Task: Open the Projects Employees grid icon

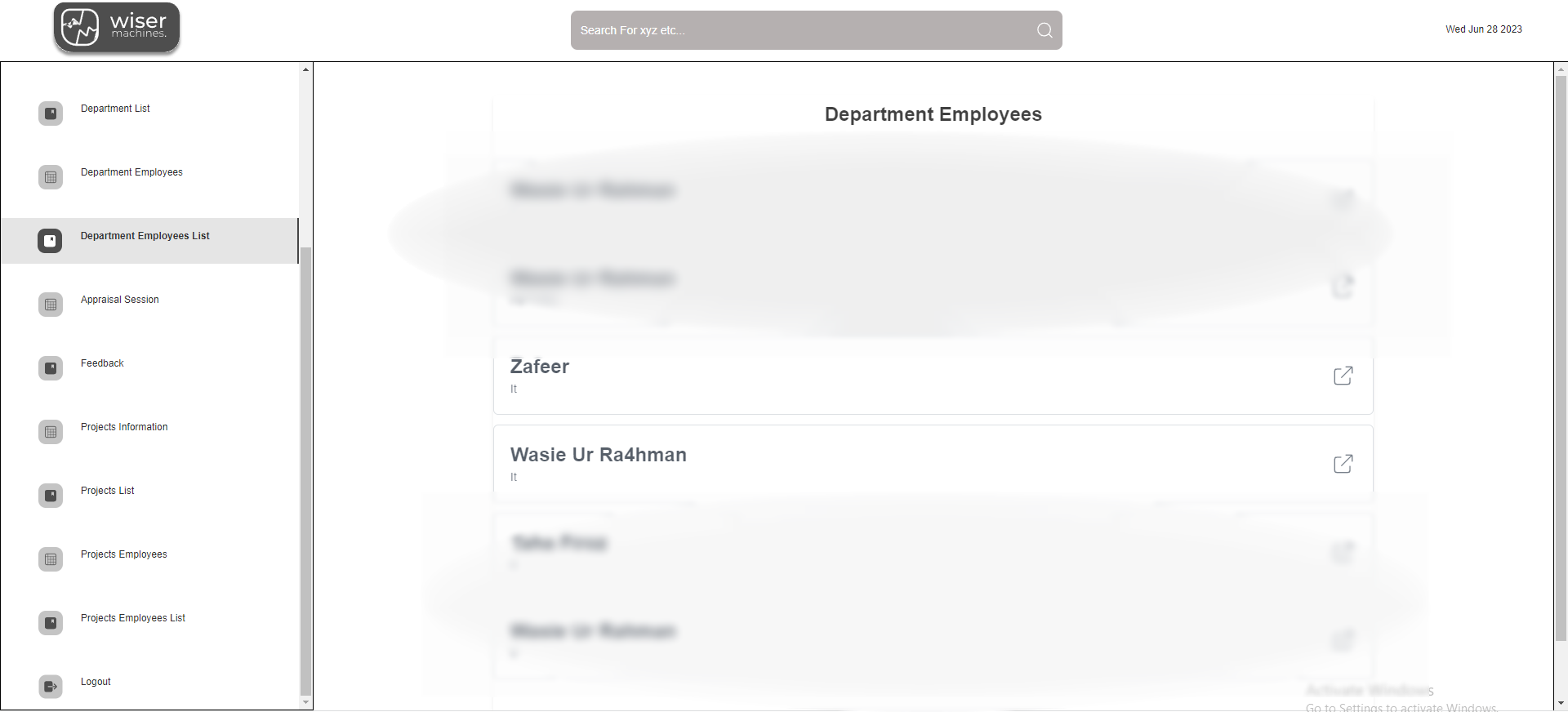Action: tap(50, 559)
